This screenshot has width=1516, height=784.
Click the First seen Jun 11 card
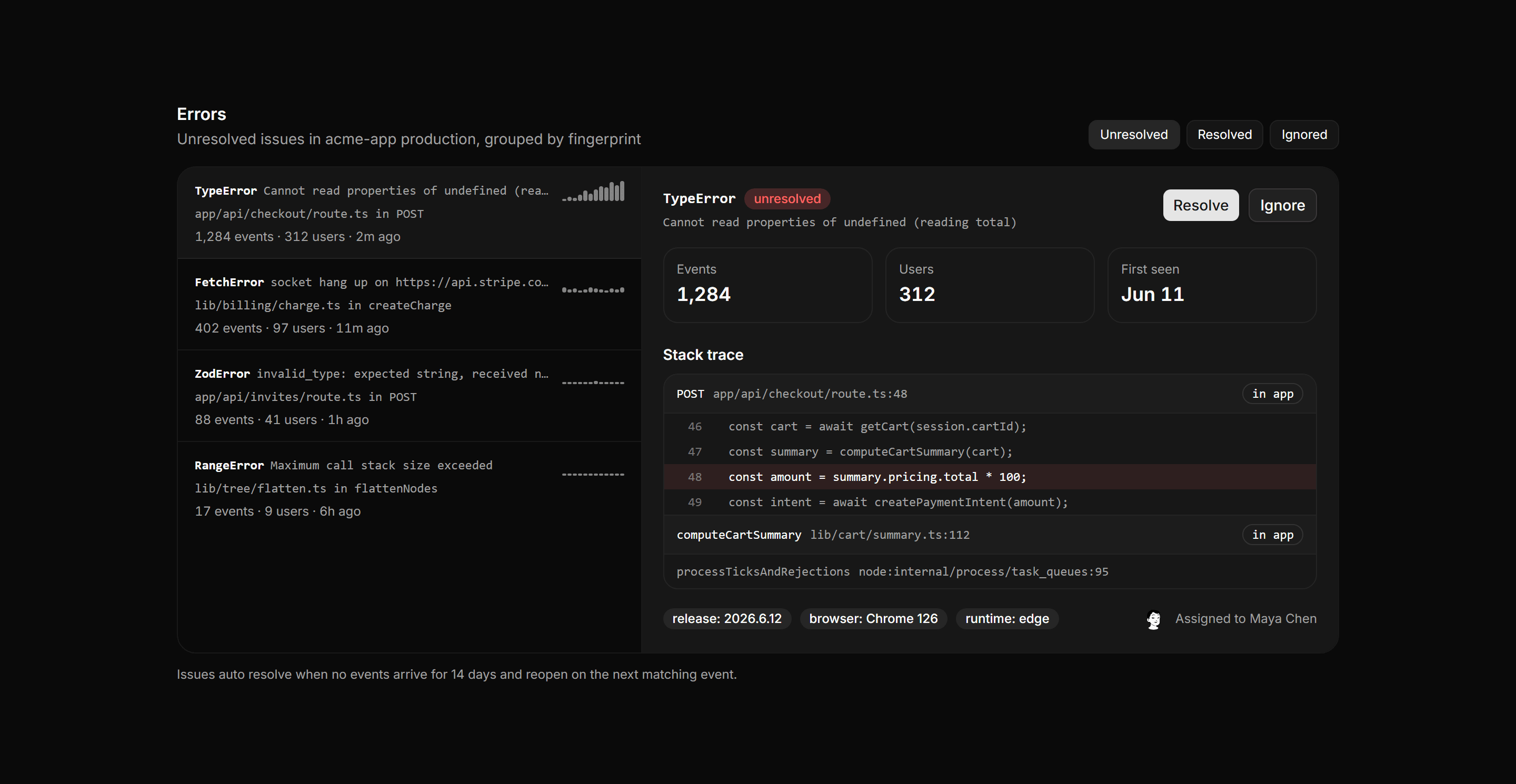pos(1212,285)
